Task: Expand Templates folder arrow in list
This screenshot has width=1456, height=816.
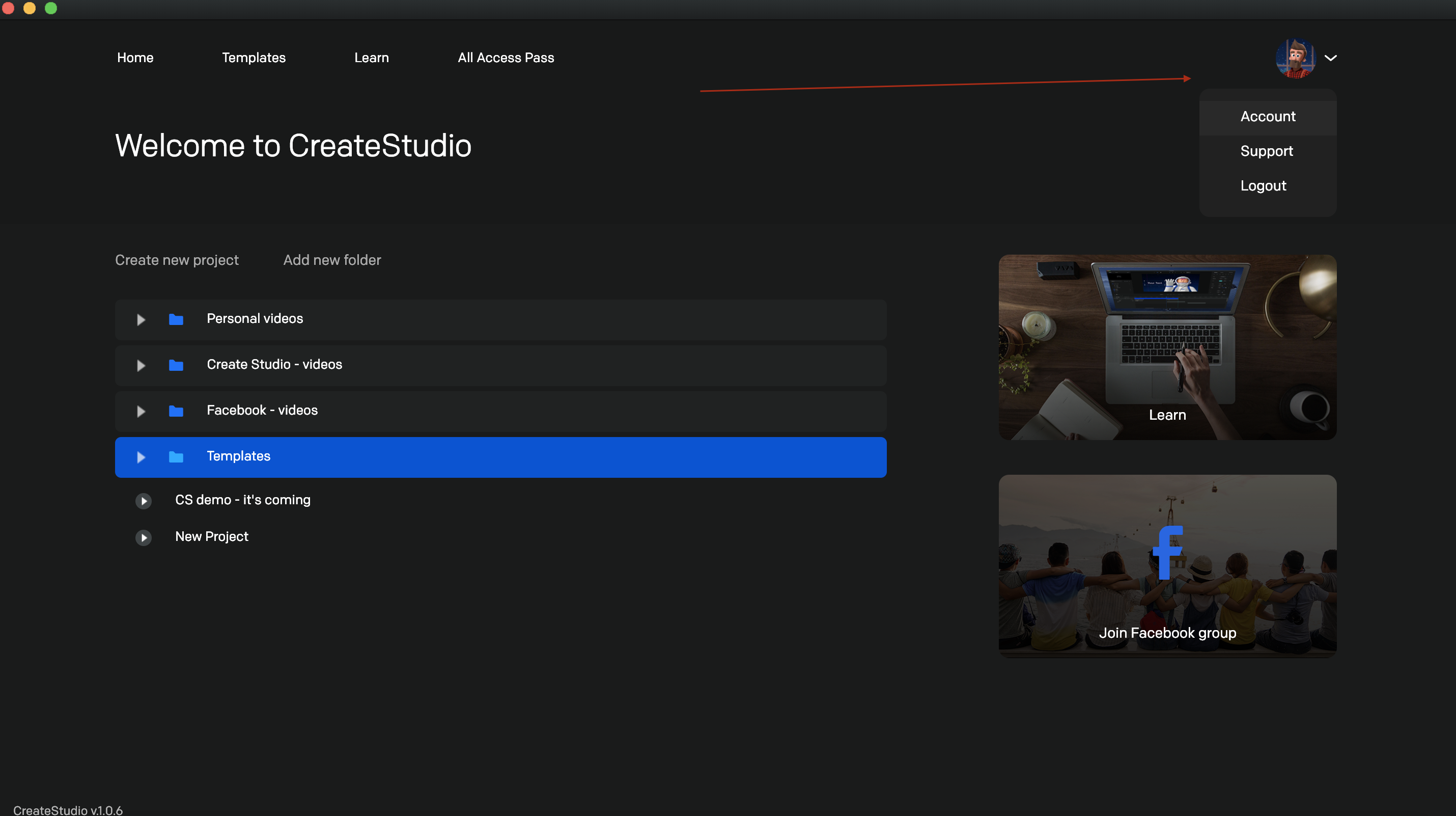Action: [142, 457]
